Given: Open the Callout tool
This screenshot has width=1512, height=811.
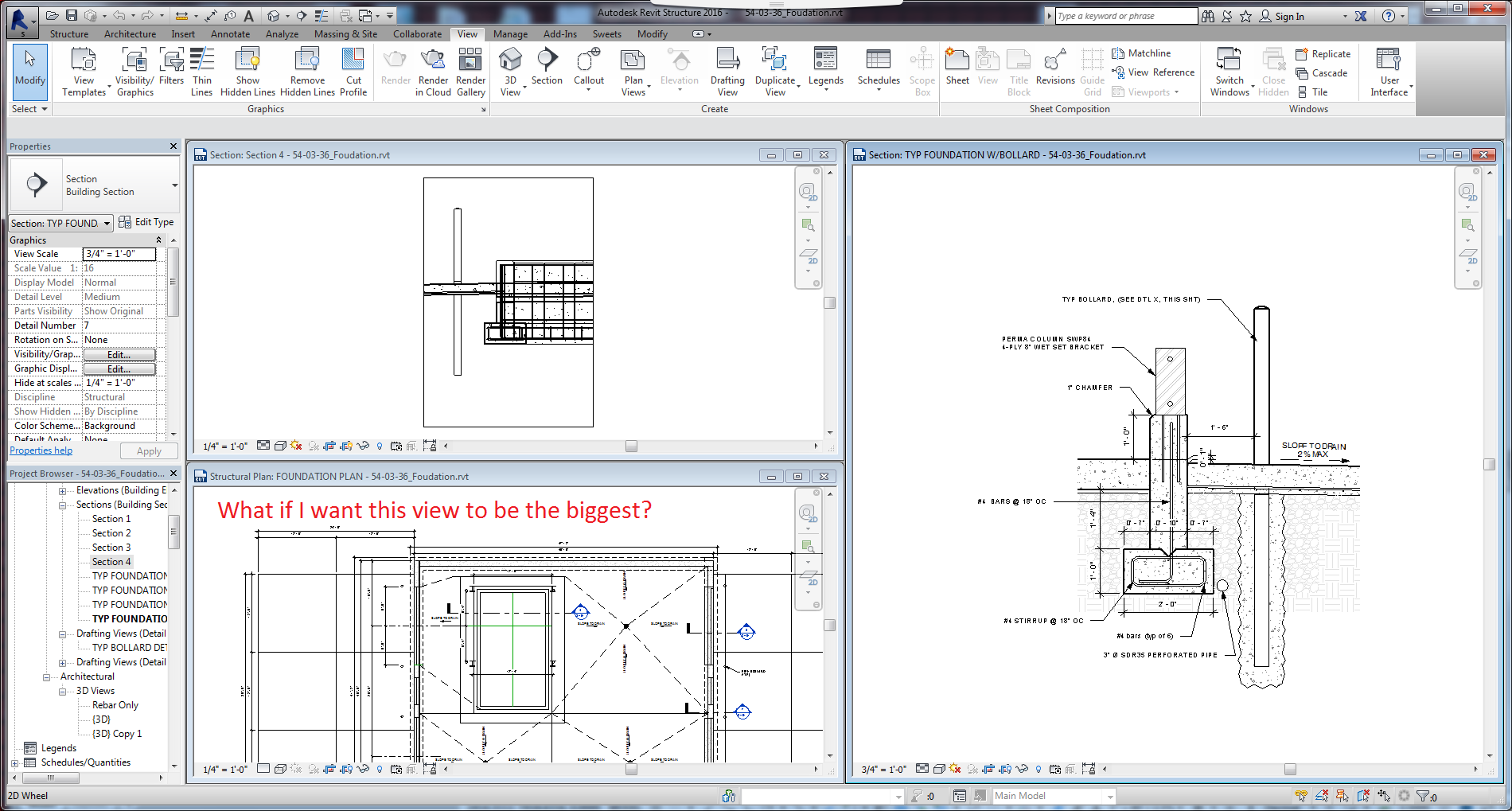Looking at the screenshot, I should pyautogui.click(x=589, y=70).
